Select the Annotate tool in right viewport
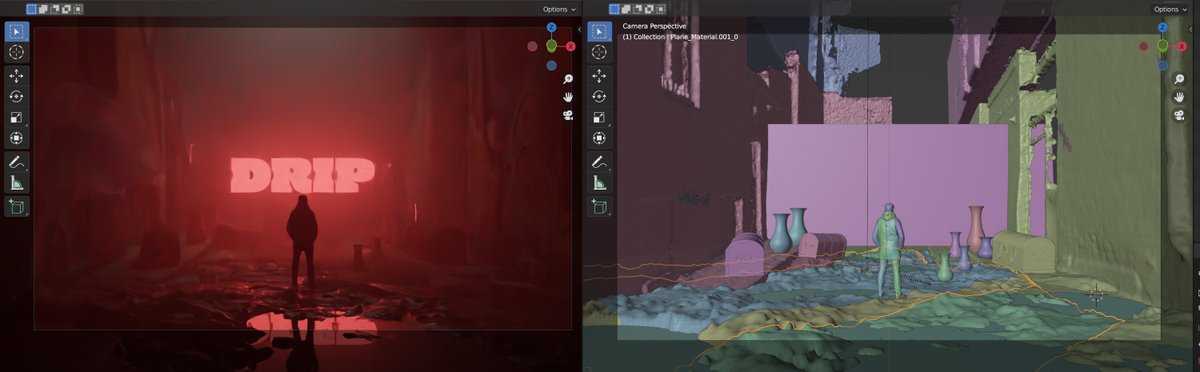This screenshot has height=372, width=1200. [599, 162]
